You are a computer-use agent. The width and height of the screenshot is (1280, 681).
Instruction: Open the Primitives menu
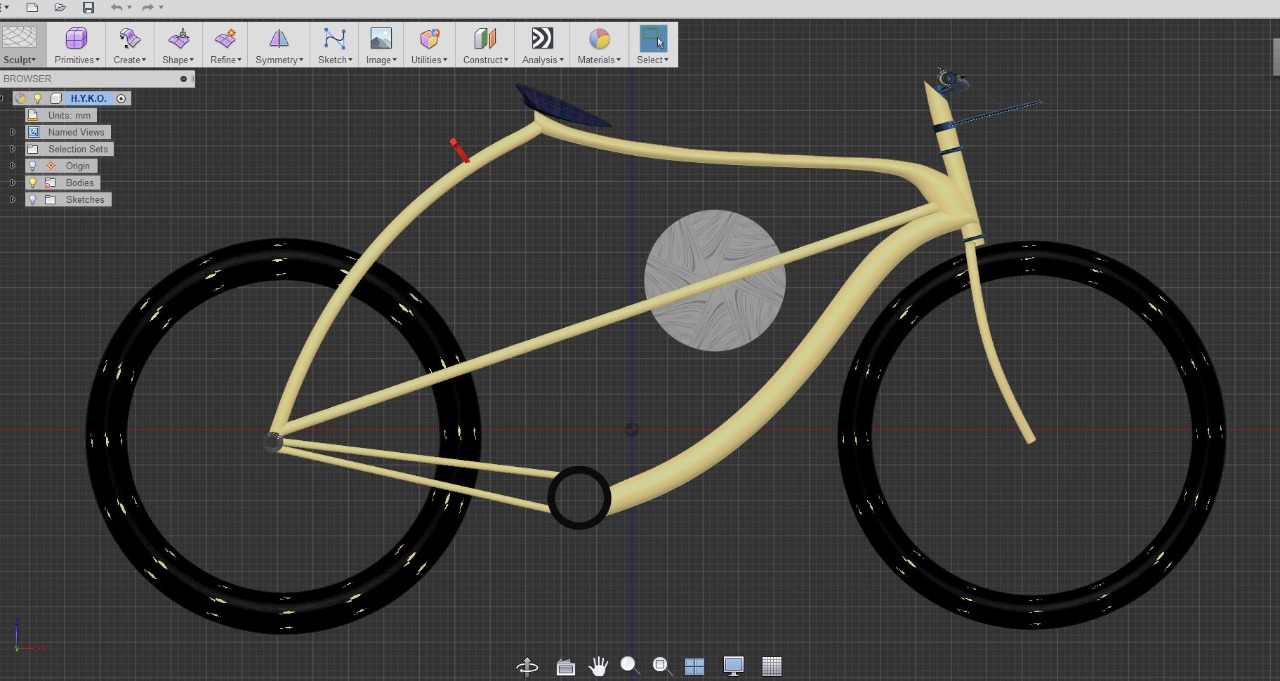pyautogui.click(x=77, y=60)
